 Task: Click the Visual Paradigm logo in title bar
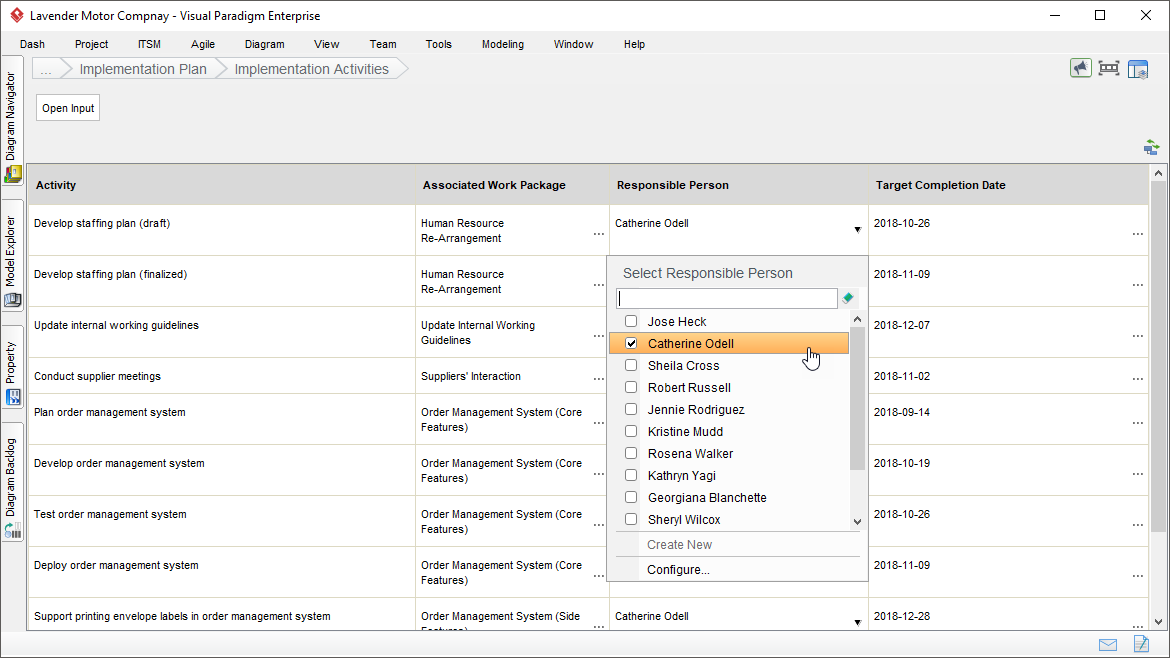point(16,15)
